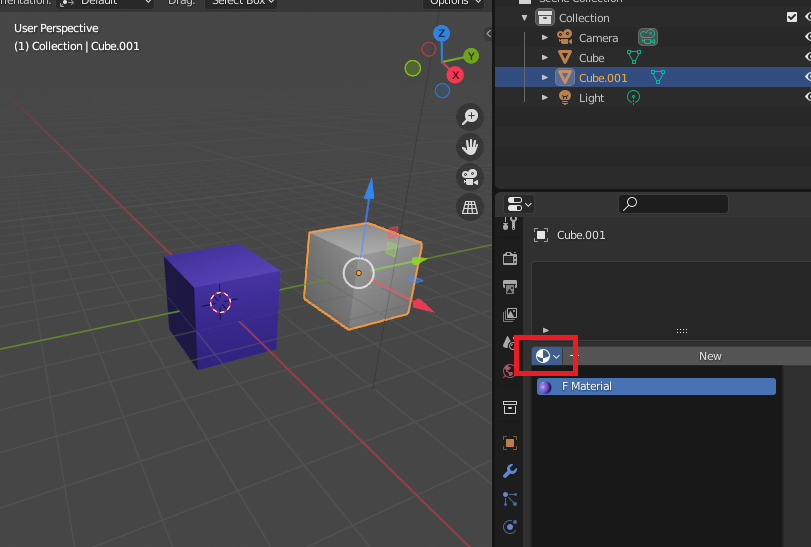The image size is (811, 547).
Task: Open the Select Box drag dropdown
Action: (x=242, y=3)
